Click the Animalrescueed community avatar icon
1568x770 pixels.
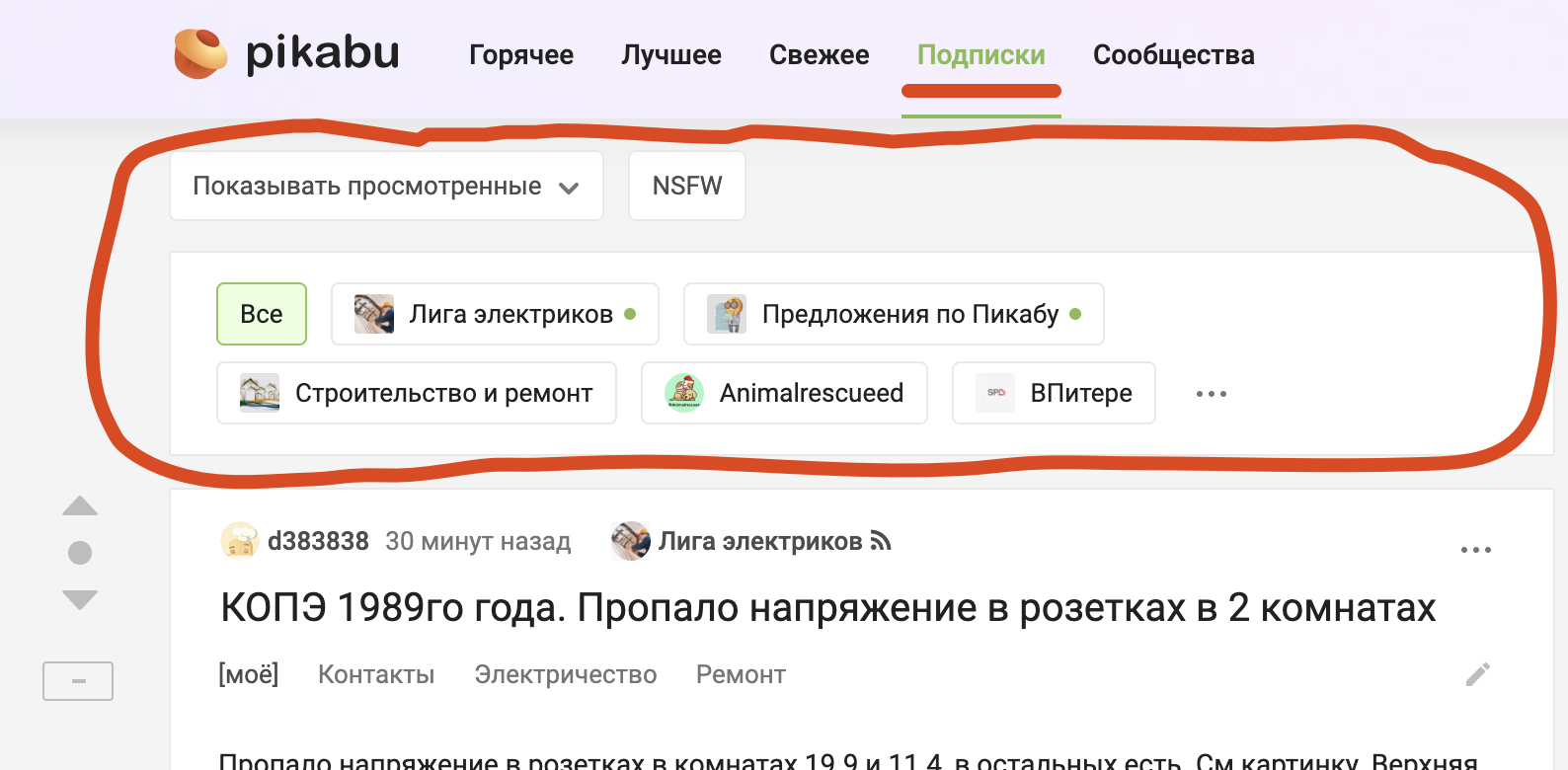click(684, 393)
